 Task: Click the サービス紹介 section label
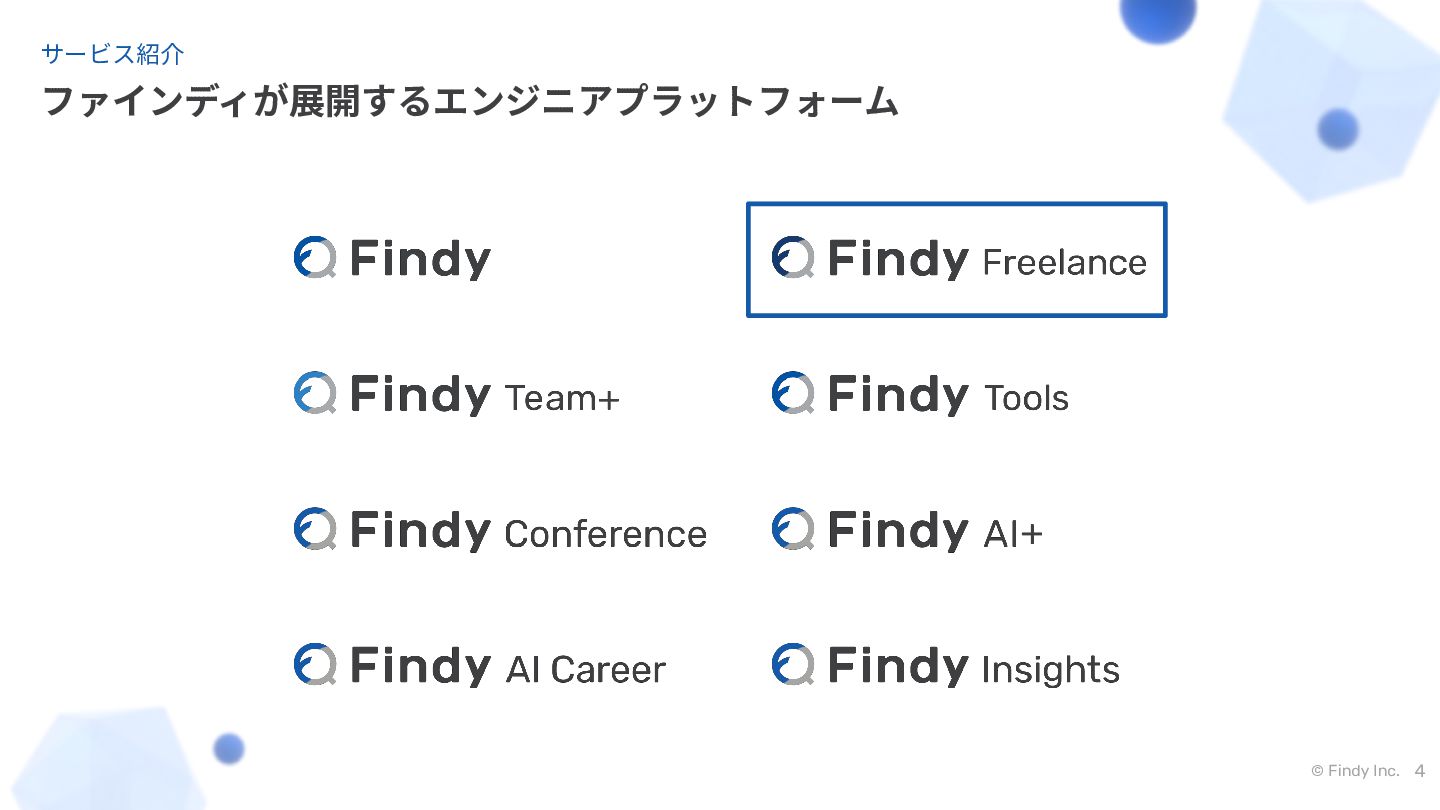[113, 54]
